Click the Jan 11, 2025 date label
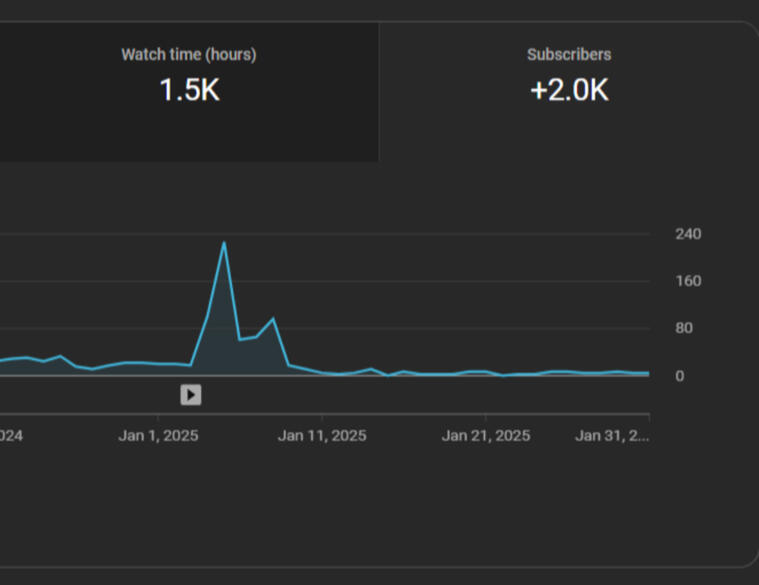The height and width of the screenshot is (585, 759). coord(322,436)
